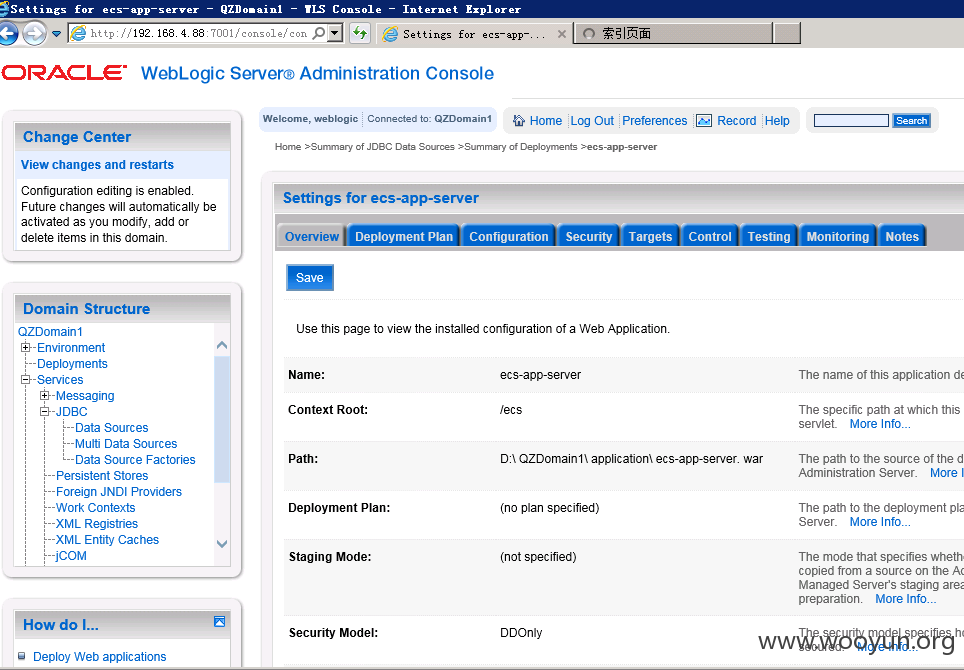
Task: Select the Overview tab
Action: tap(312, 237)
